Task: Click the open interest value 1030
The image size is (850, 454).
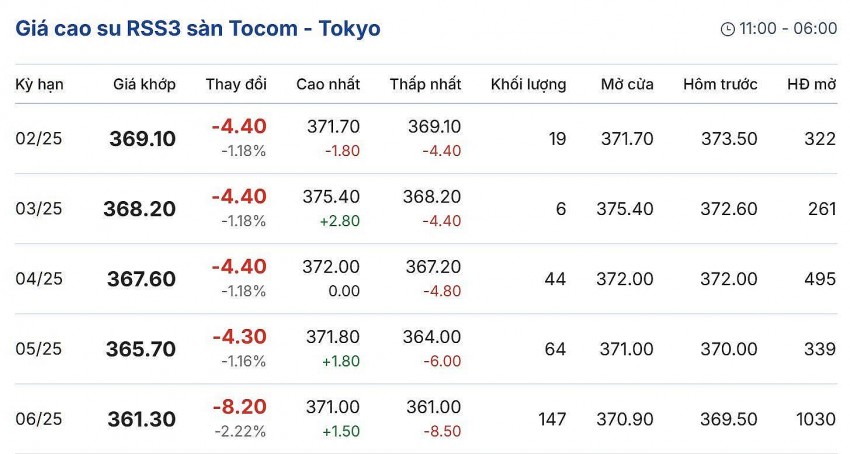Action: click(817, 419)
